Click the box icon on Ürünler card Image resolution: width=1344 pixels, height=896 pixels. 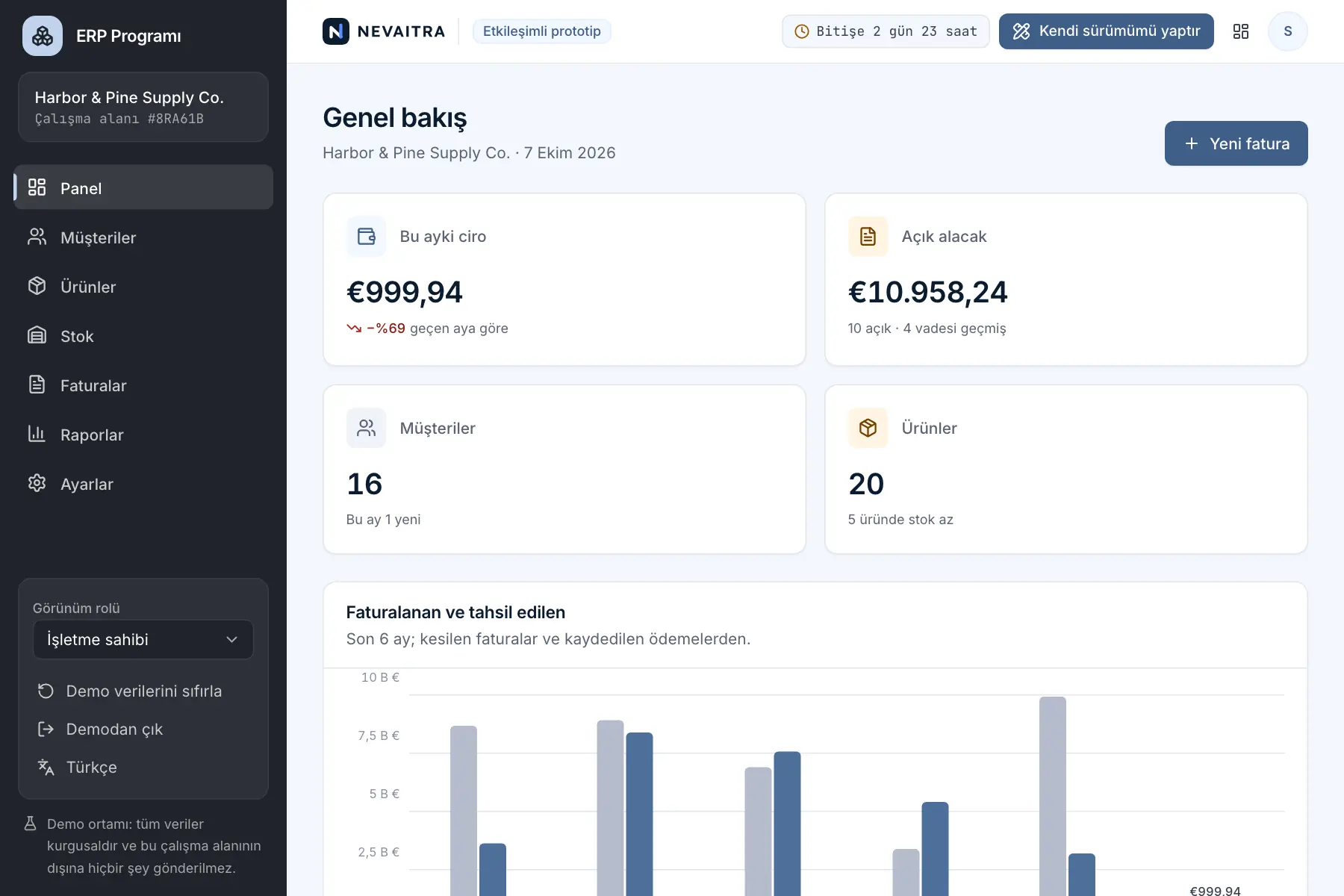868,428
